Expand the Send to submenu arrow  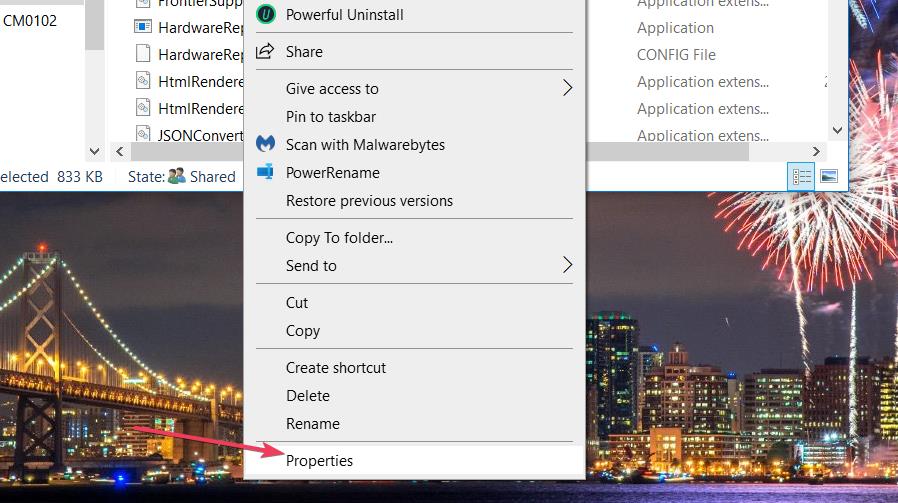(567, 265)
